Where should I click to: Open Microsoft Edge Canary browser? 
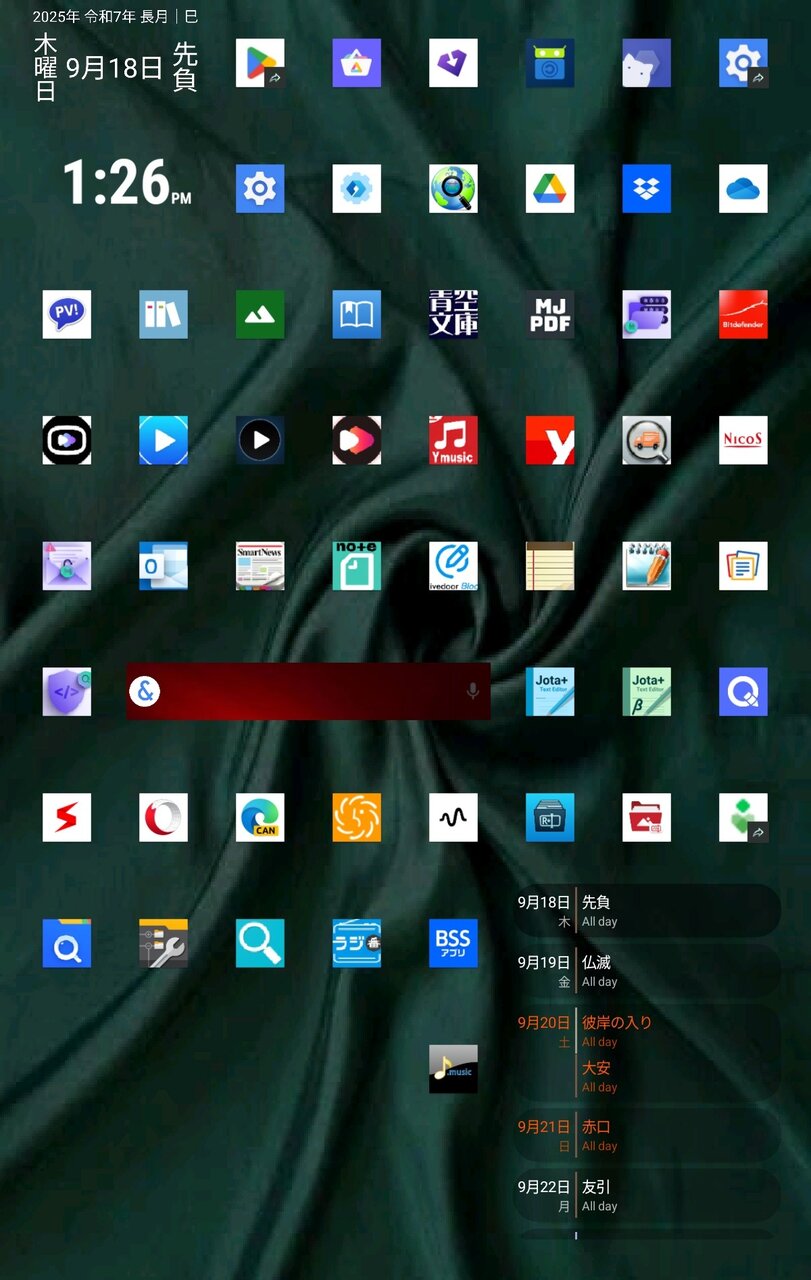[x=260, y=818]
